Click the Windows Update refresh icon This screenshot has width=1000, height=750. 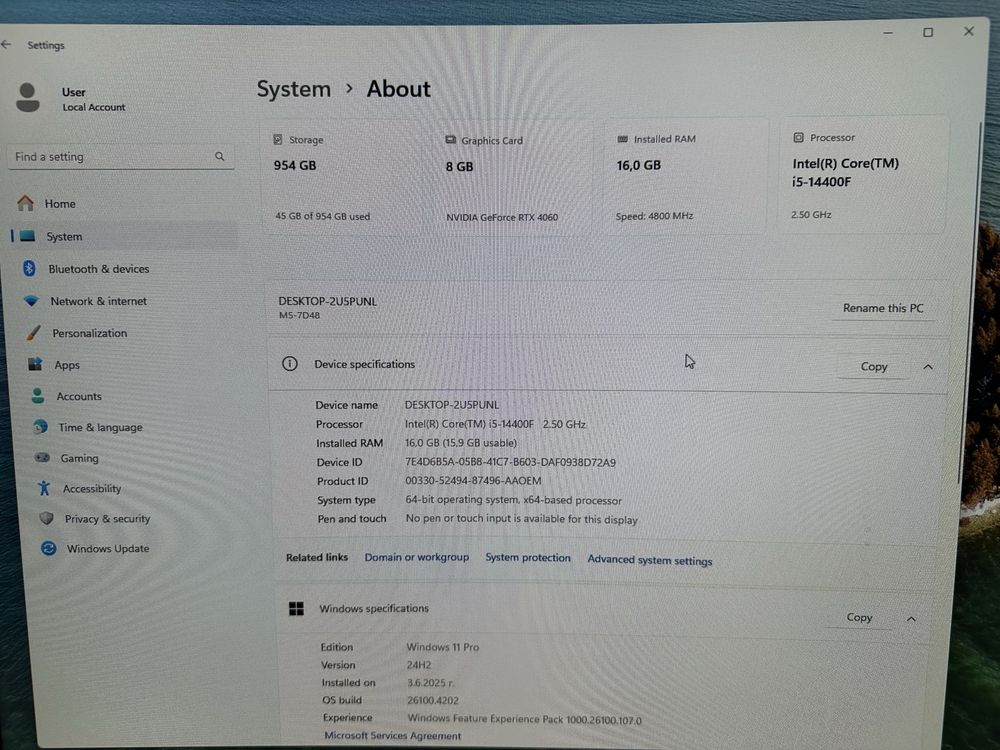click(48, 548)
